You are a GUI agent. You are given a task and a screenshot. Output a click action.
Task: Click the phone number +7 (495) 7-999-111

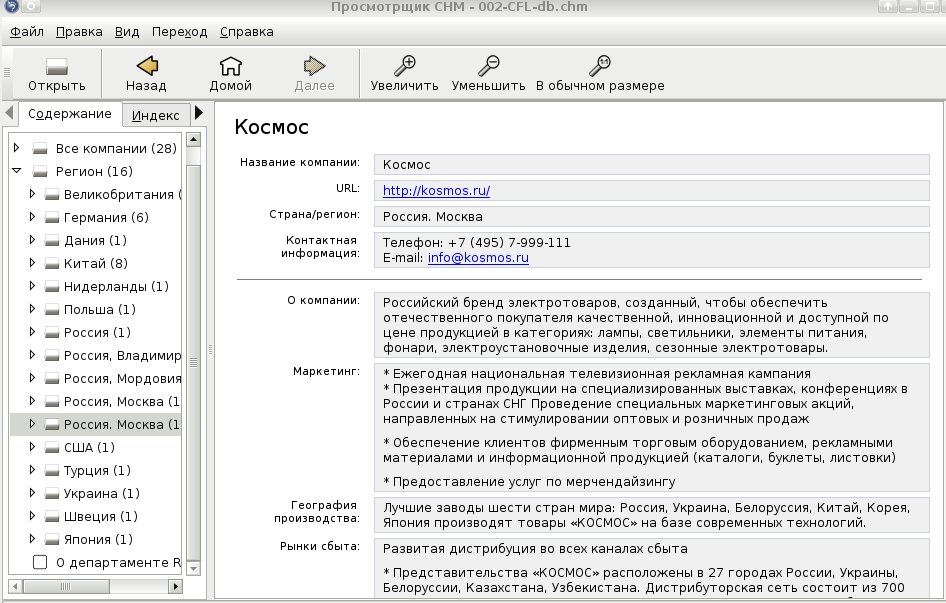pyautogui.click(x=509, y=243)
